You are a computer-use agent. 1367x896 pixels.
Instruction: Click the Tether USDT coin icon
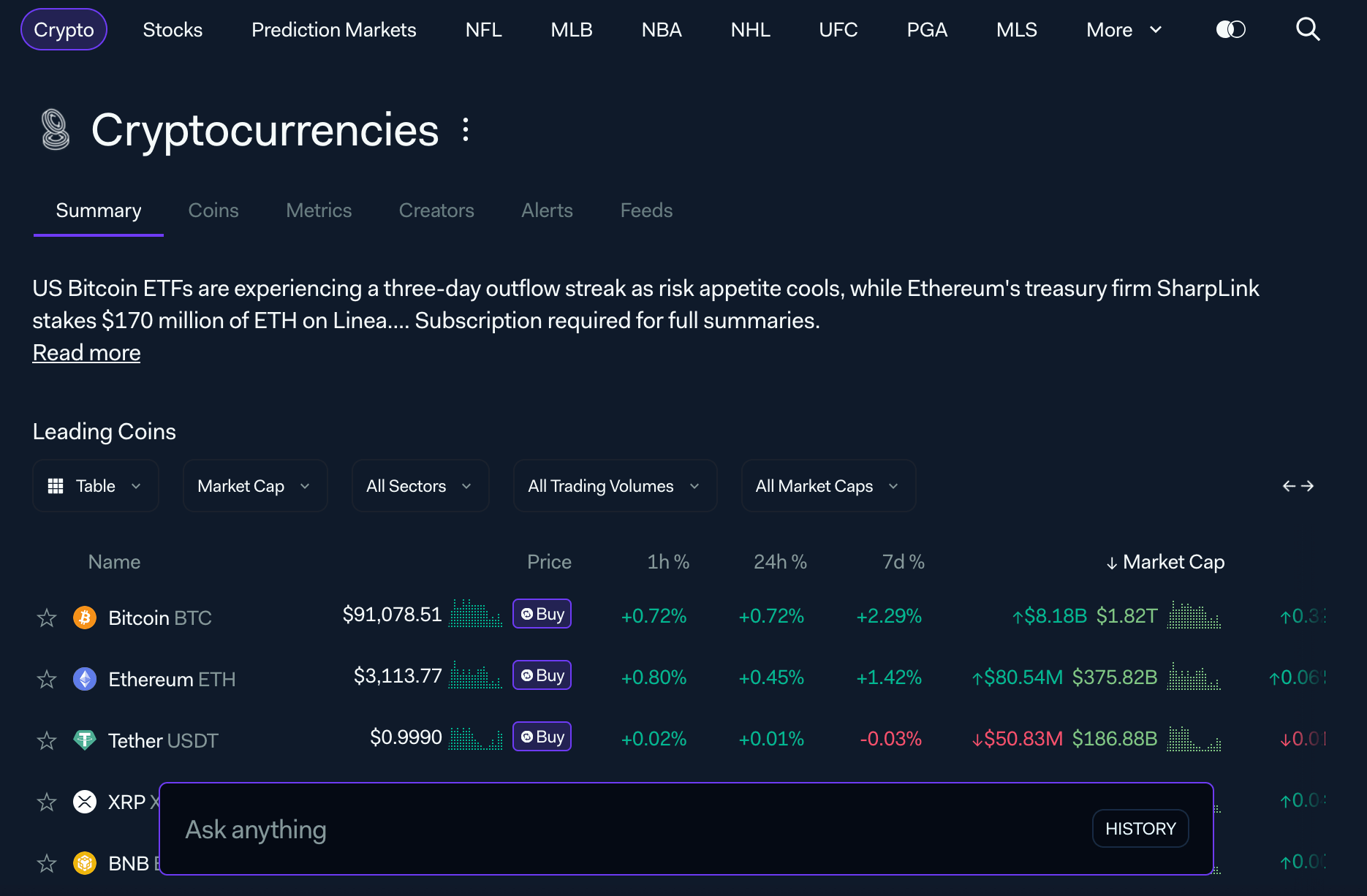(x=84, y=740)
